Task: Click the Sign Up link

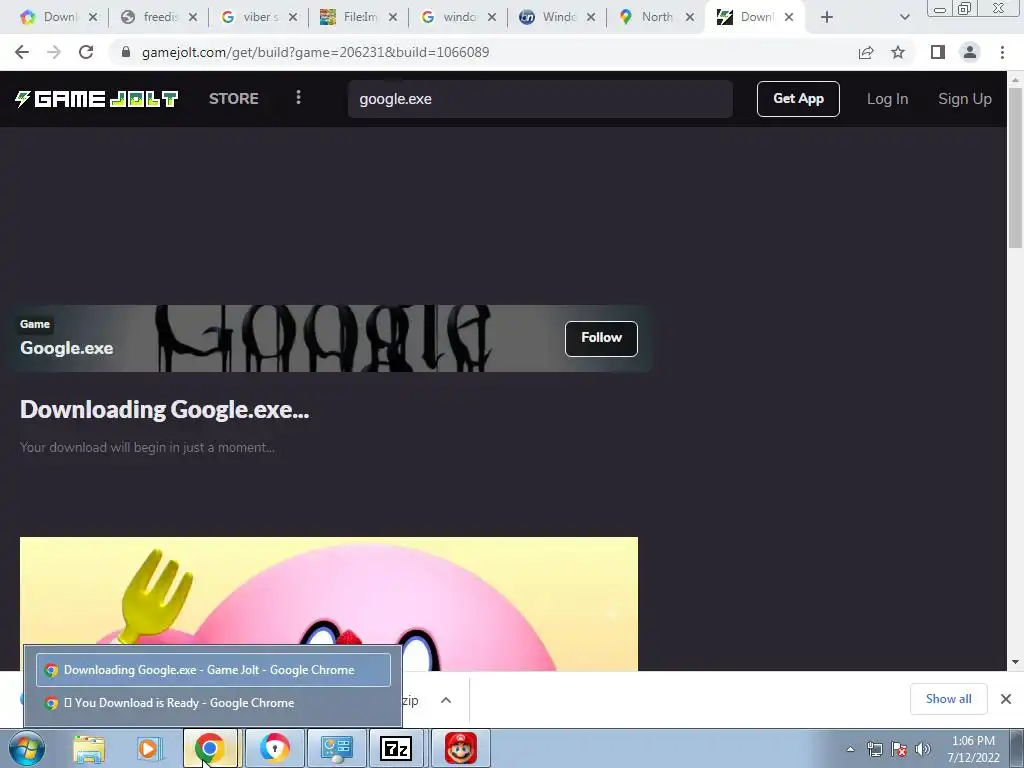Action: coord(965,99)
